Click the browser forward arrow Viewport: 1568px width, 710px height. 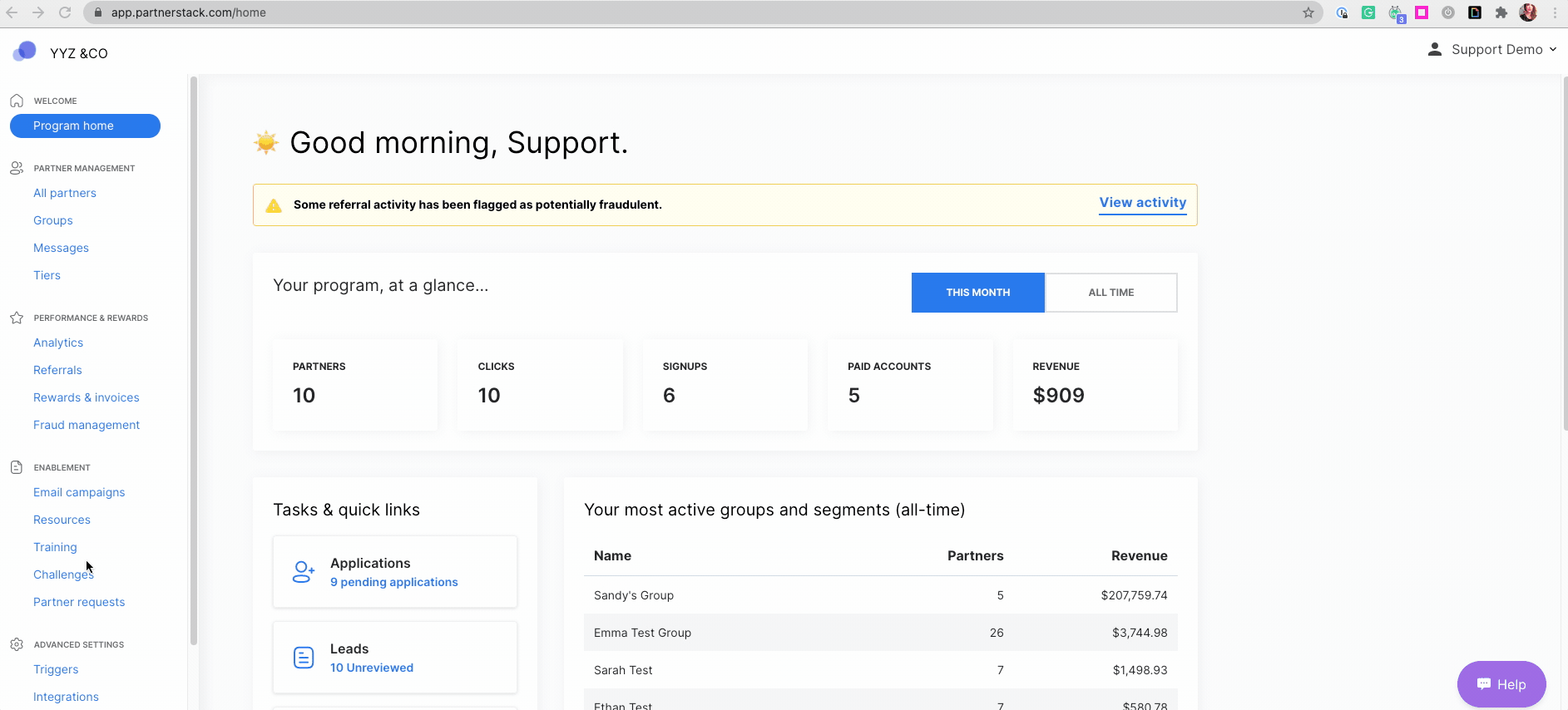38,12
